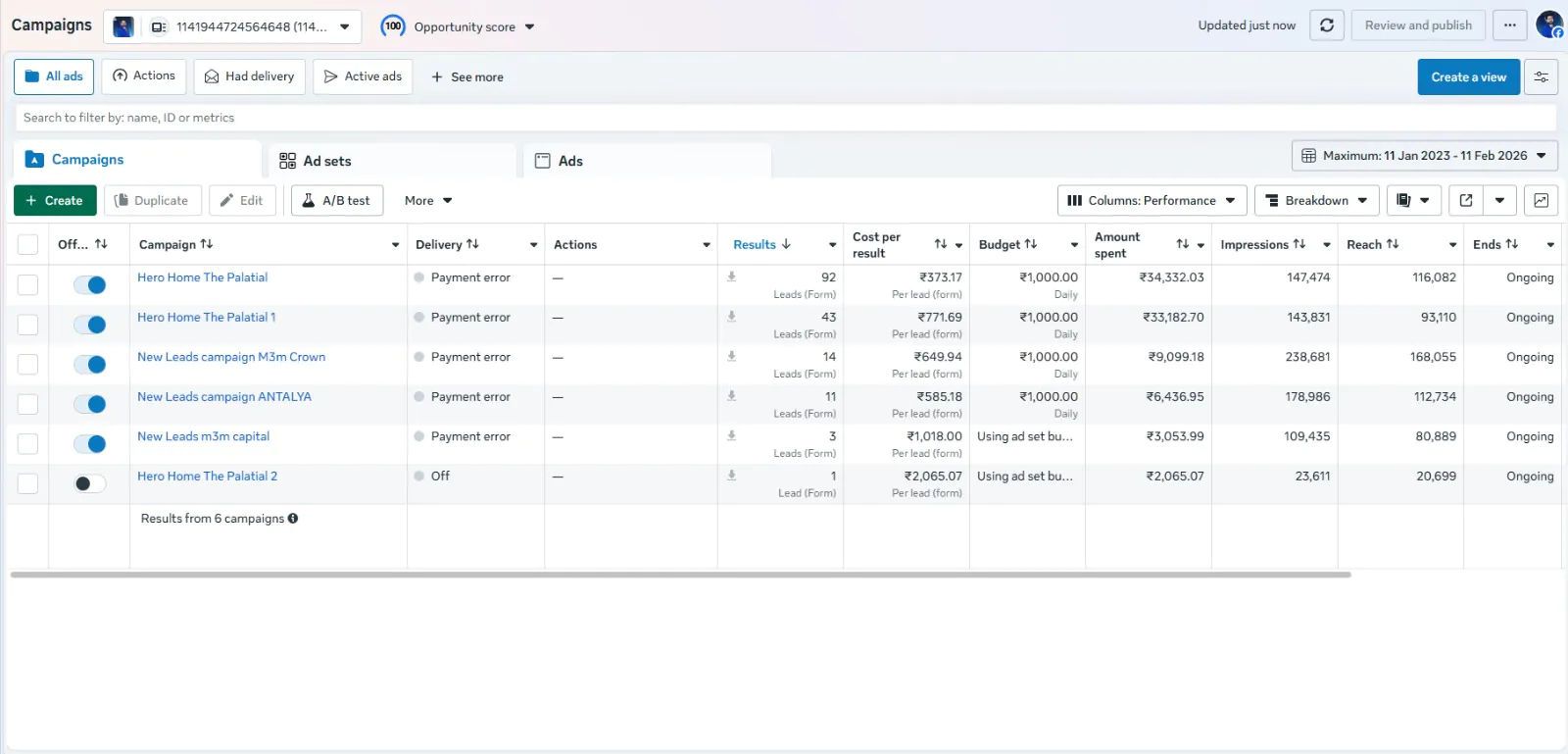This screenshot has width=1568, height=754.
Task: Click the ad account thumbnail image
Action: tap(123, 26)
